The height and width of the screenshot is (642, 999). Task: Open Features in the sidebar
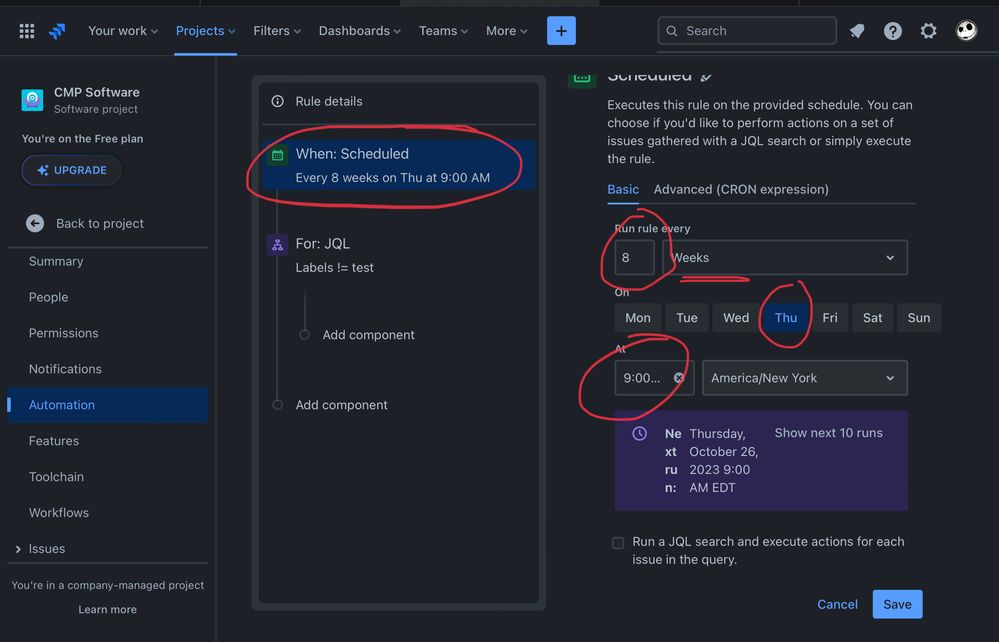click(54, 441)
